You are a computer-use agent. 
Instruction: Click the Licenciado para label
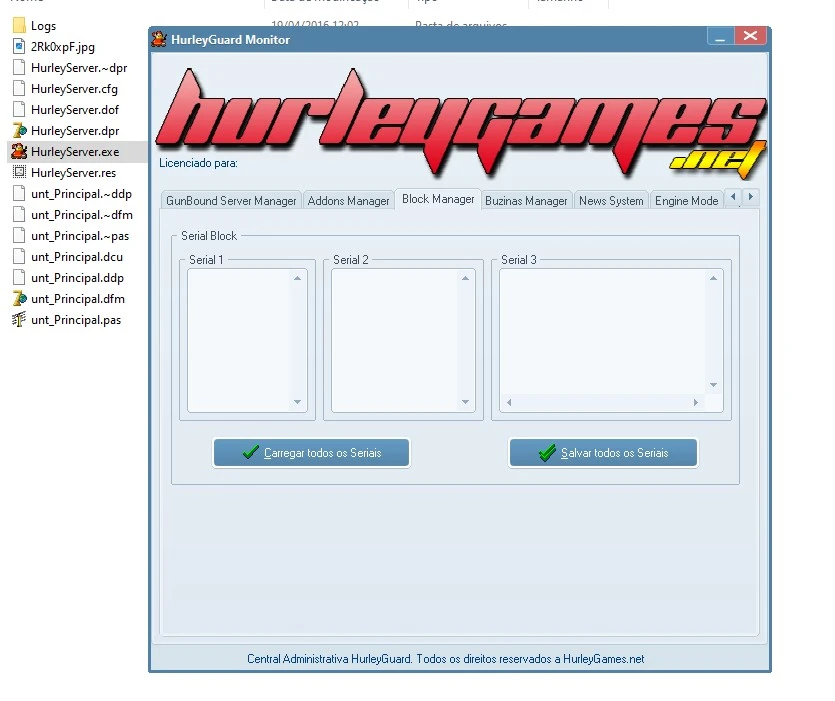[x=198, y=163]
